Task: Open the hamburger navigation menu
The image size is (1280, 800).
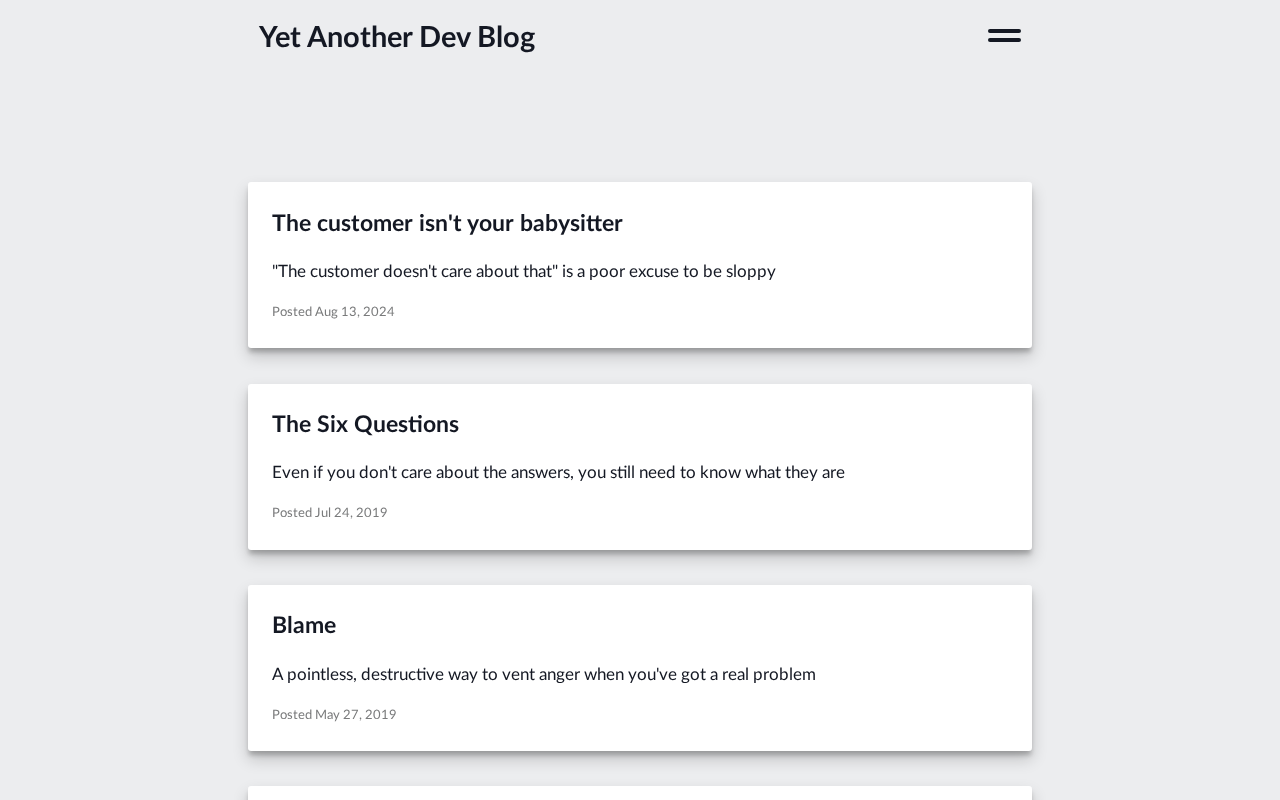Action: tap(1004, 36)
